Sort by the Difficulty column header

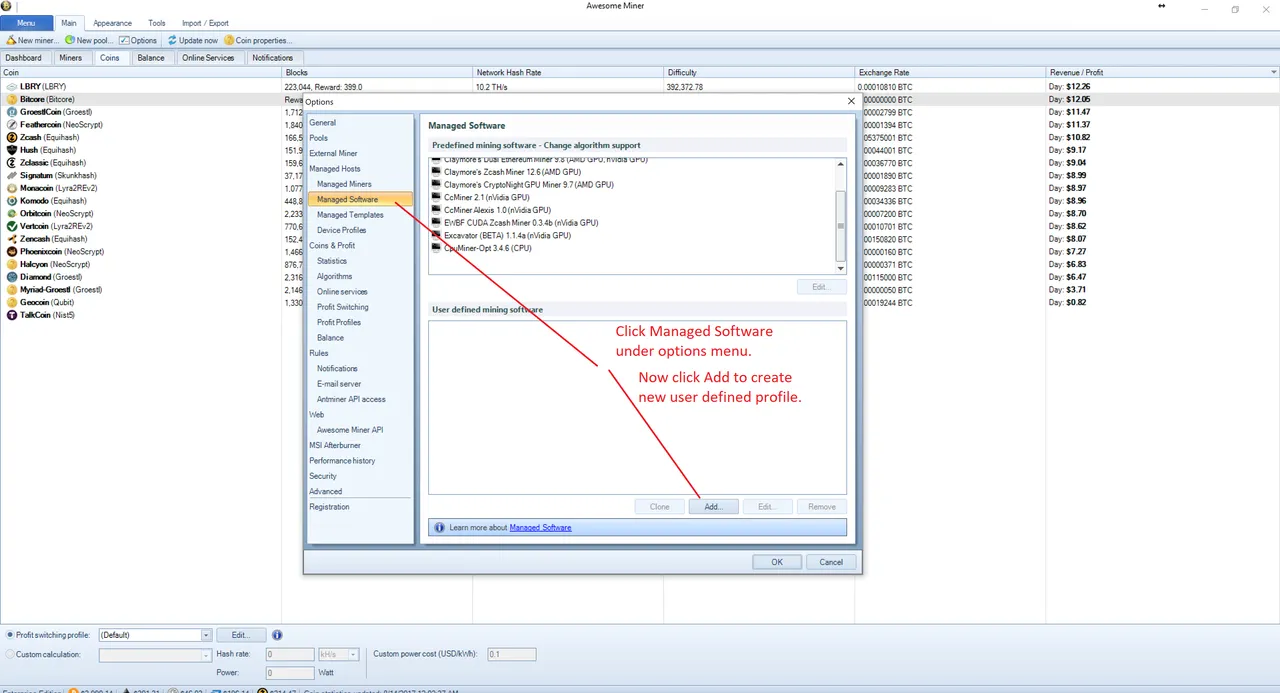(x=759, y=73)
